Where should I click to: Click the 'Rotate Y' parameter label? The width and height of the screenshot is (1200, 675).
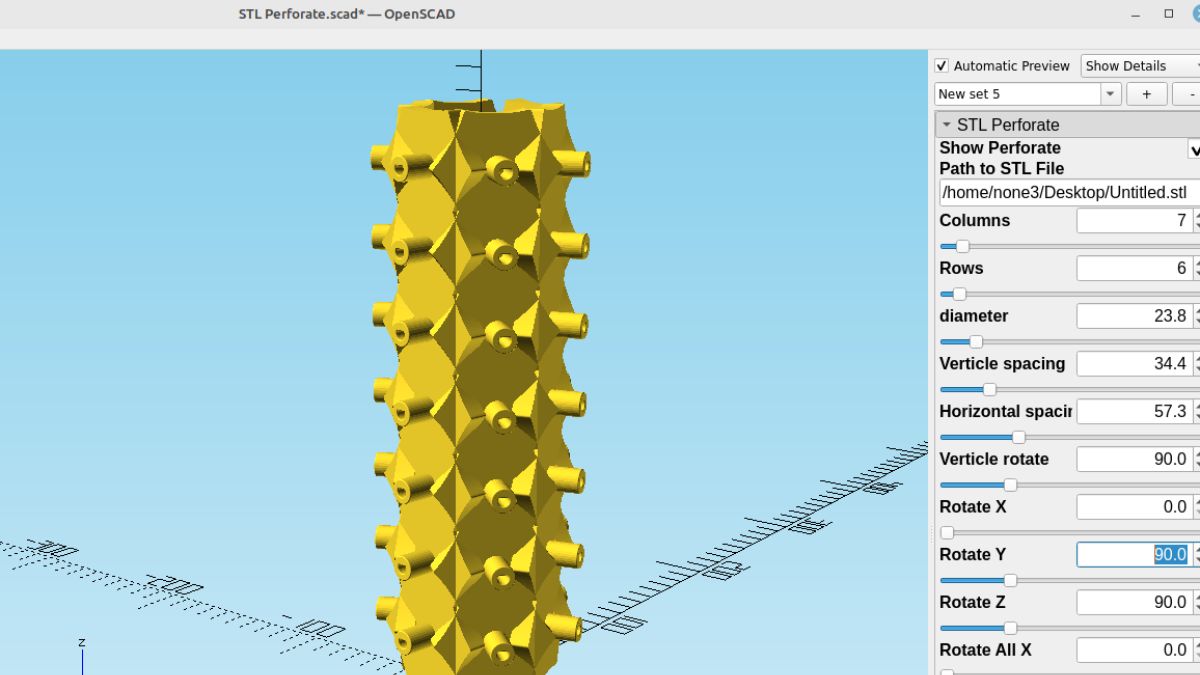973,555
